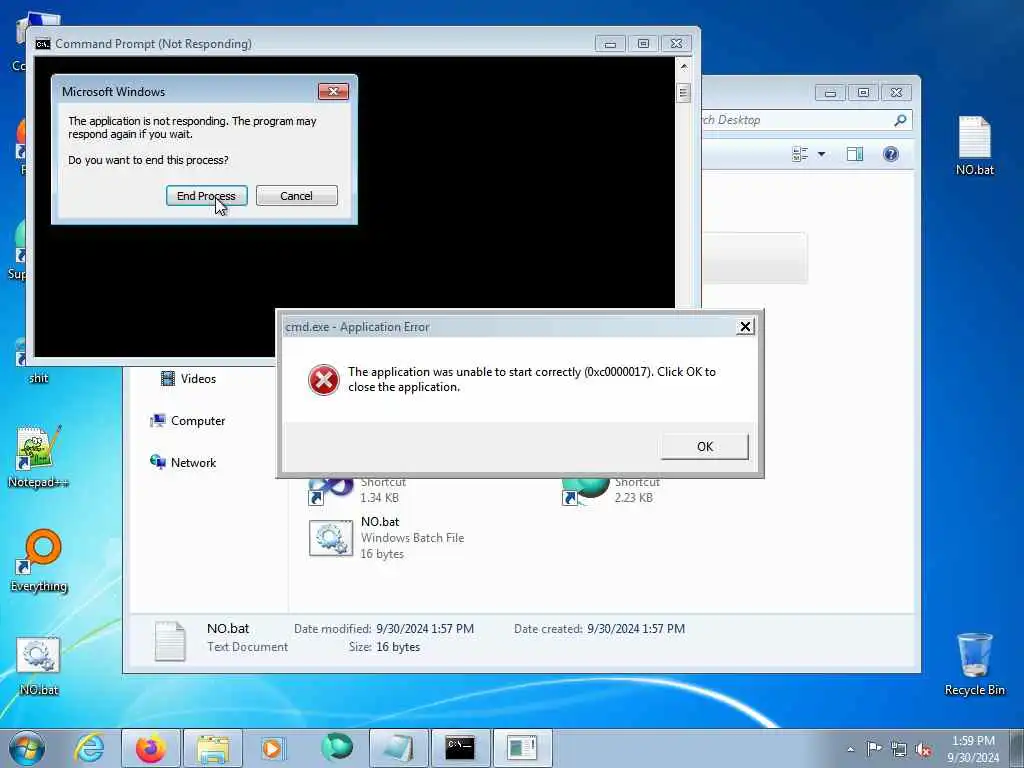Select the Everything desktop shortcut
The image size is (1024, 768).
click(x=39, y=561)
